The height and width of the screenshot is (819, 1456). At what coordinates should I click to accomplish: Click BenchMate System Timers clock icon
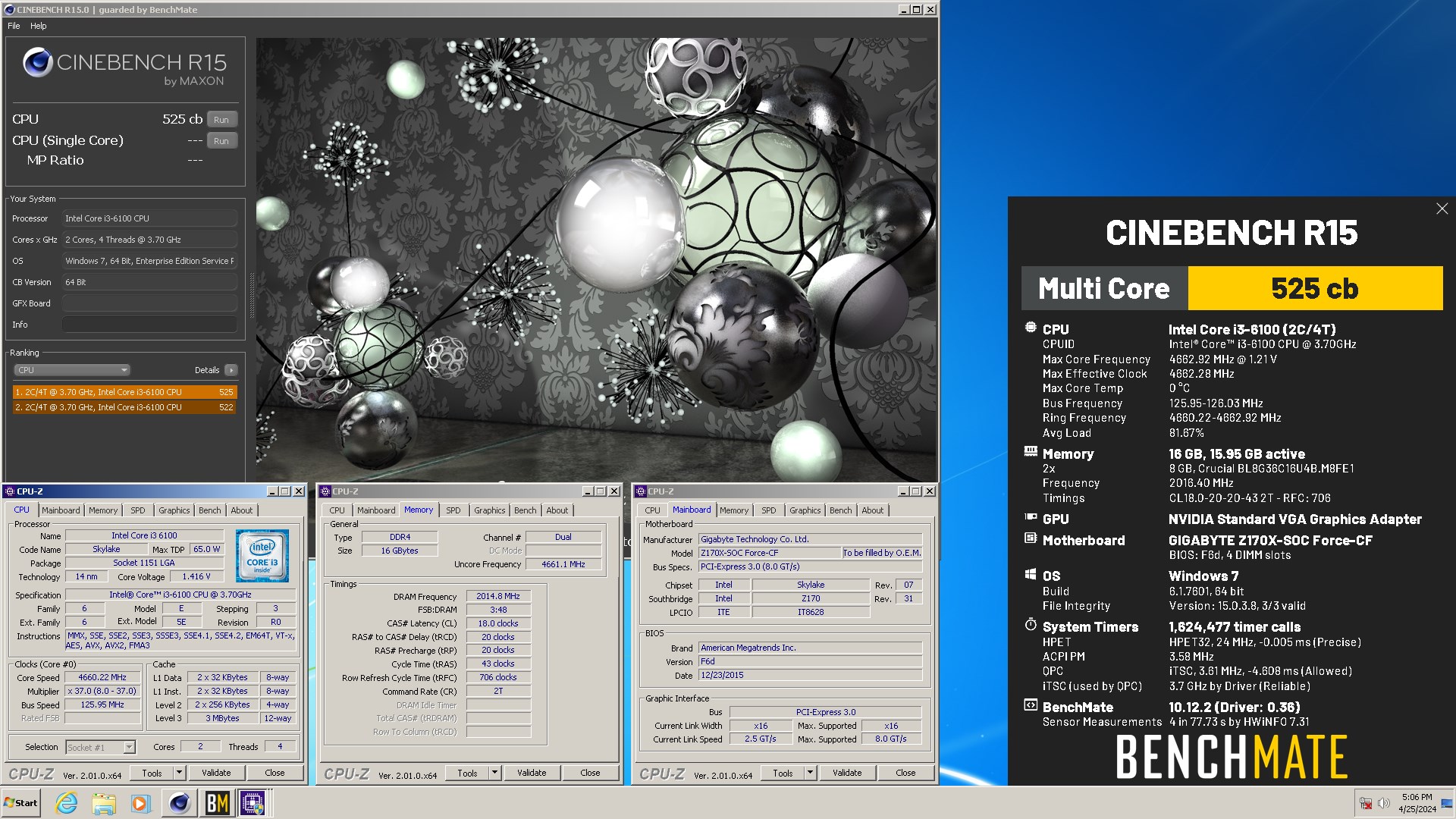(1031, 625)
